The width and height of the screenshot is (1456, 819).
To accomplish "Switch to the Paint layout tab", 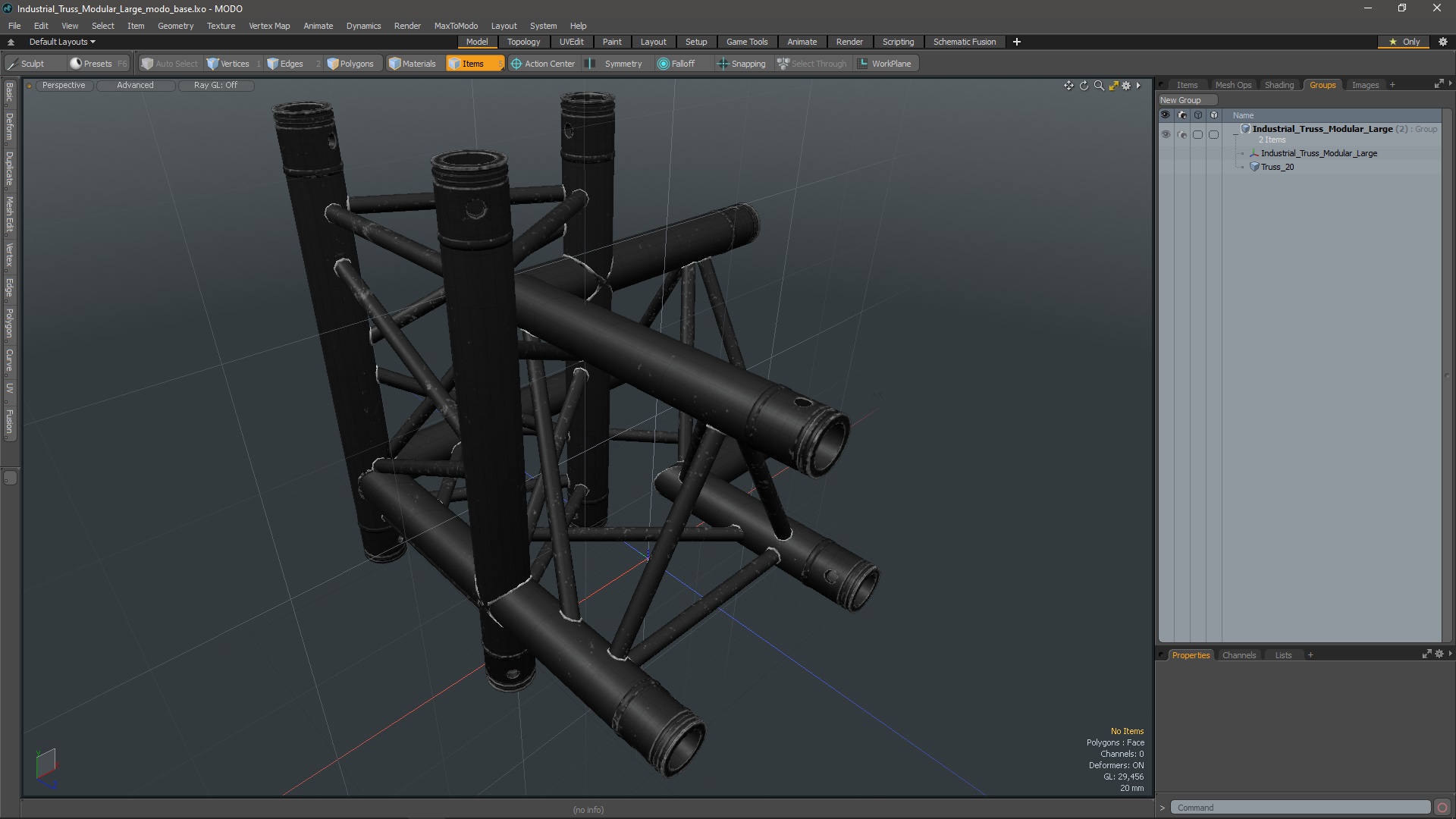I will (612, 42).
